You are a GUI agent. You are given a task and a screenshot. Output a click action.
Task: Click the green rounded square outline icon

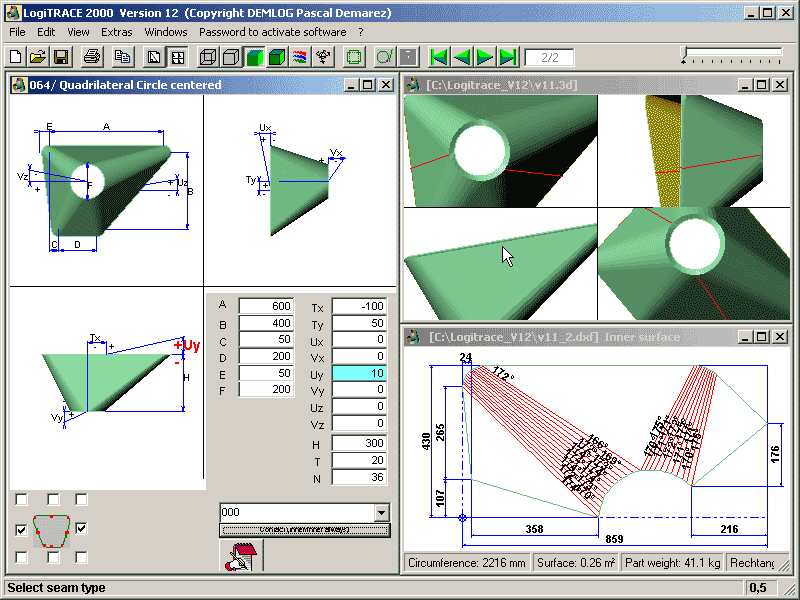[354, 57]
